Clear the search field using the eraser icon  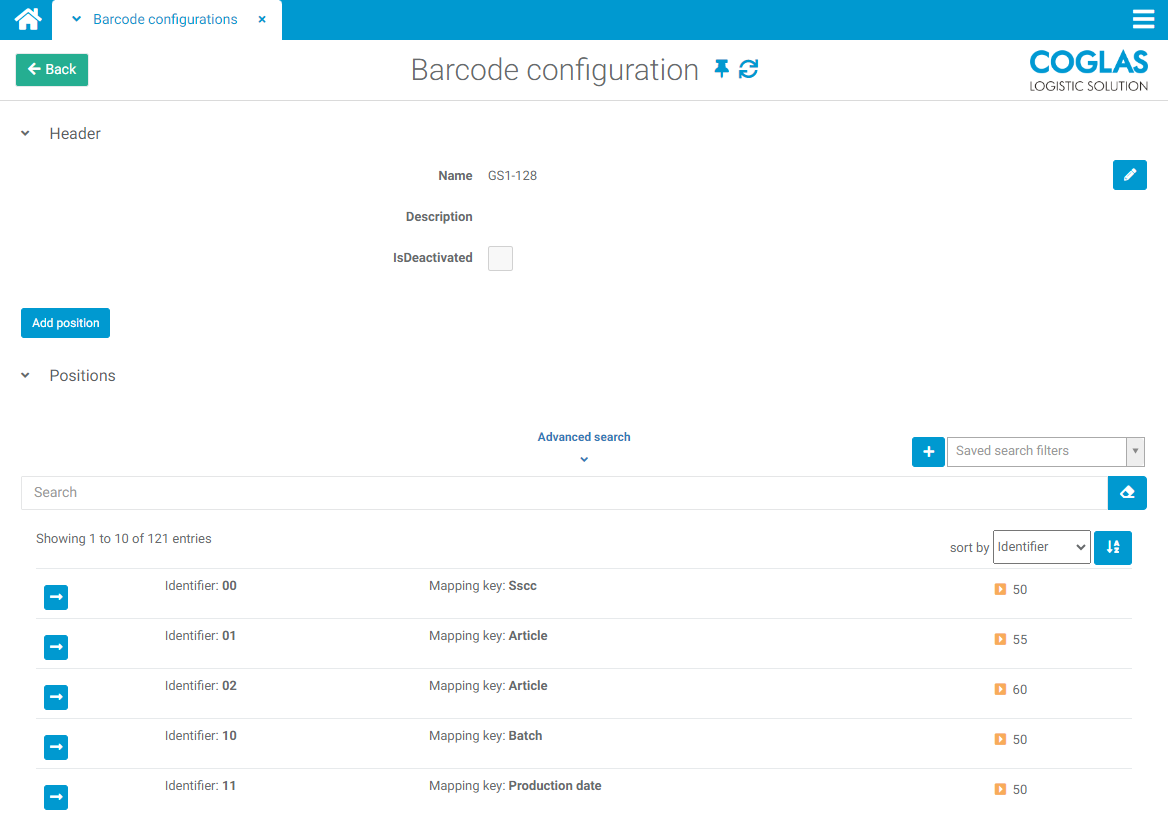click(x=1127, y=492)
